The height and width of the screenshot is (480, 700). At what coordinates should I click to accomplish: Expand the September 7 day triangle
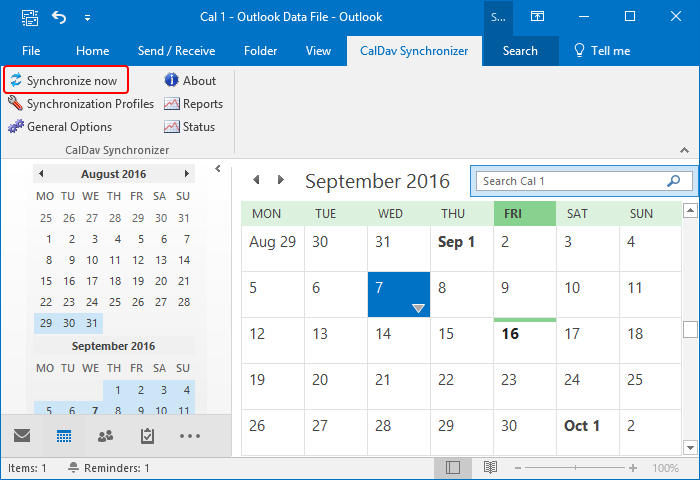point(418,308)
